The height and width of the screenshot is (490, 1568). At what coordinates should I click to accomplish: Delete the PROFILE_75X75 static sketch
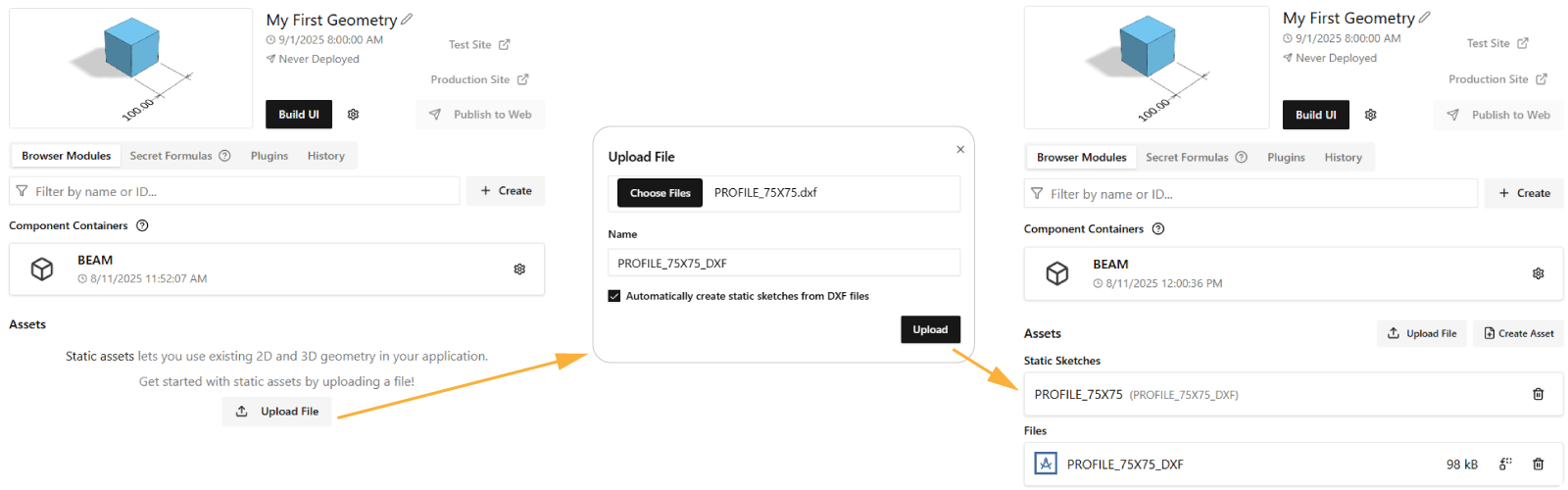pos(1538,394)
